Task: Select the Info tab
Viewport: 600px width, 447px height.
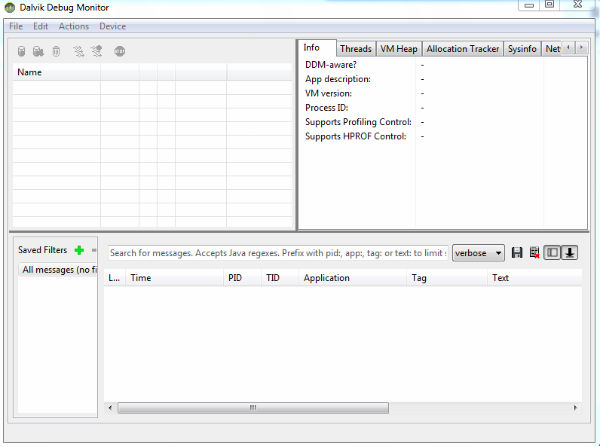Action: (x=317, y=48)
